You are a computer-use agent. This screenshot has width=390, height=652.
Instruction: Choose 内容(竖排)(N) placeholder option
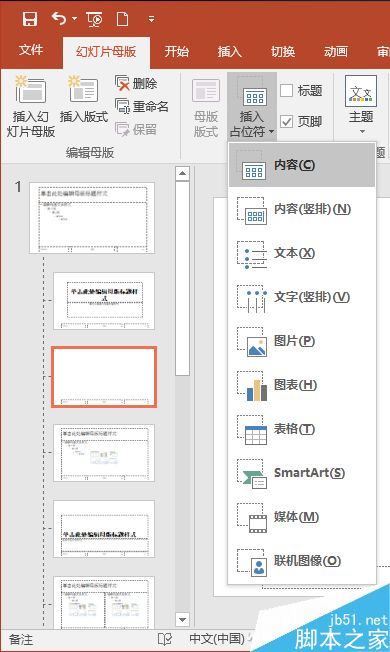(x=302, y=209)
